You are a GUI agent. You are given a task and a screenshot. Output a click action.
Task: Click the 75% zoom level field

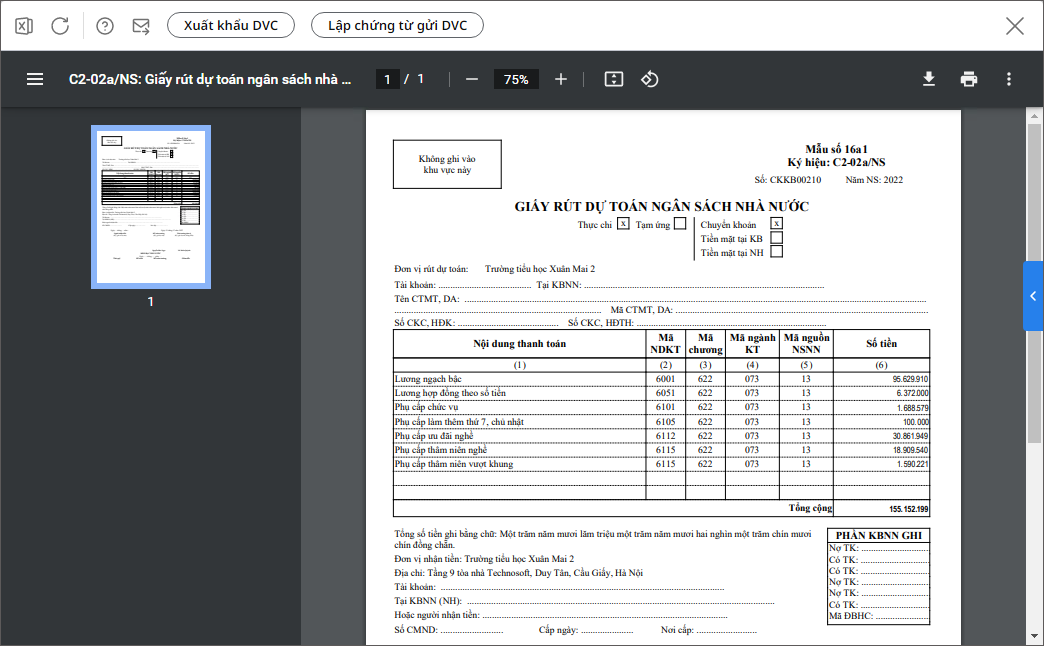tap(516, 79)
